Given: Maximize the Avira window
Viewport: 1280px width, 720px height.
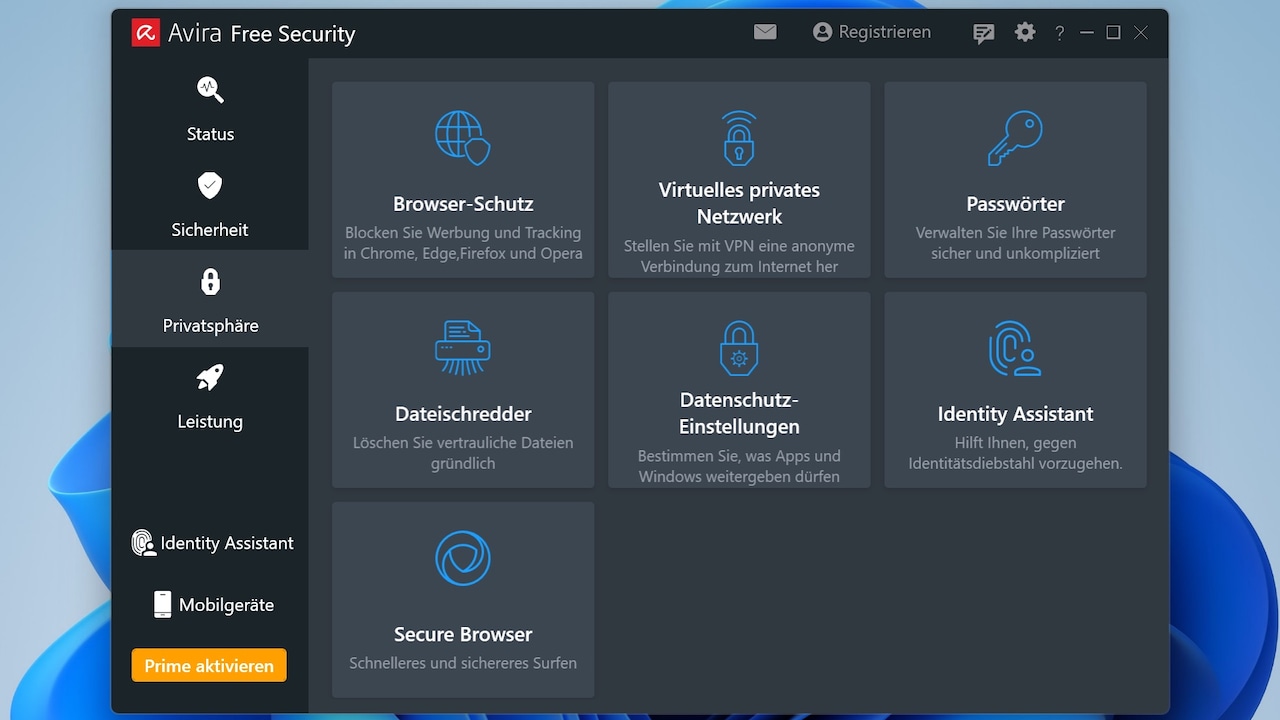Looking at the screenshot, I should [x=1113, y=33].
